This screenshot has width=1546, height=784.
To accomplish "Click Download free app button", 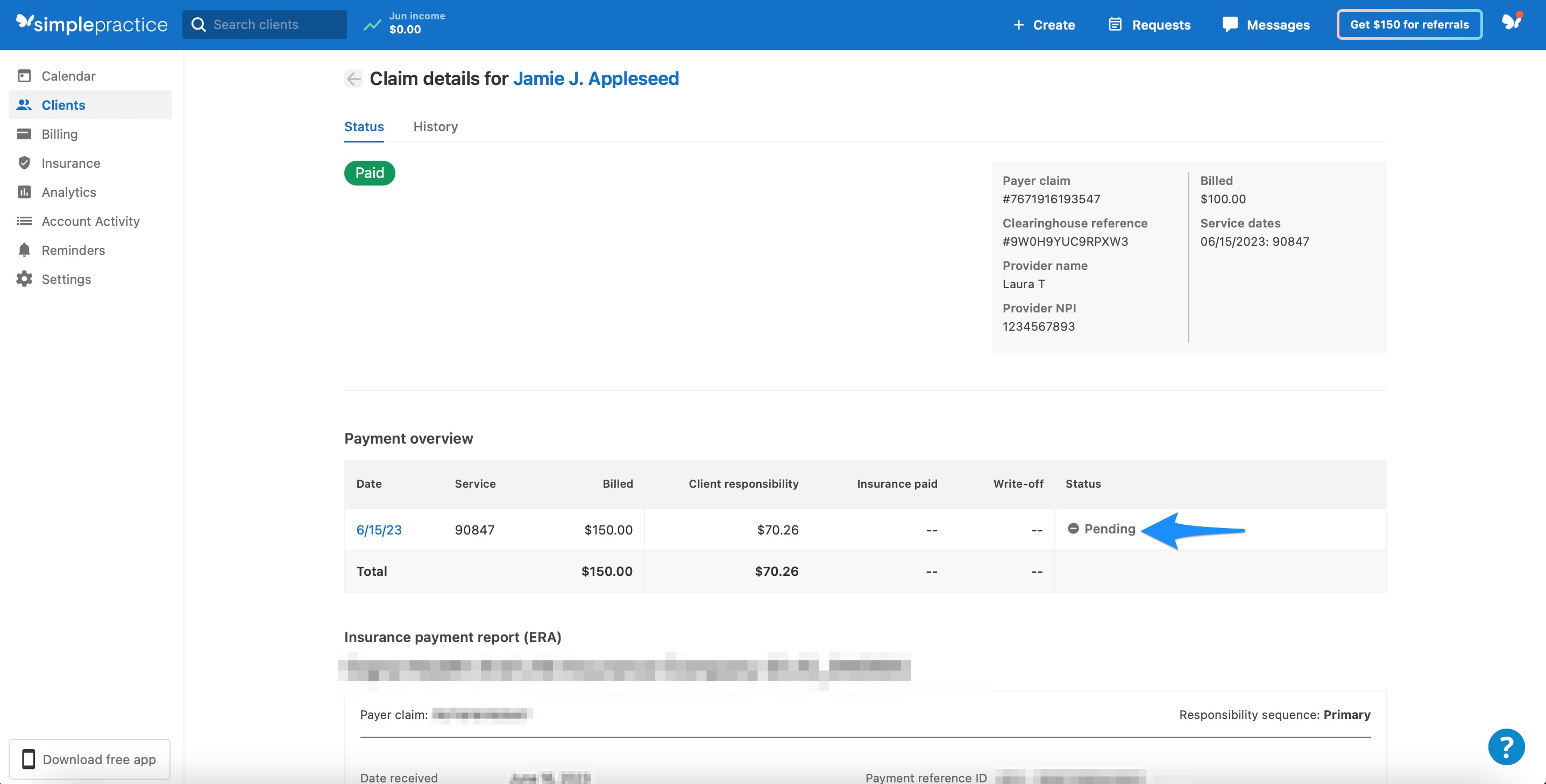I will click(x=89, y=759).
